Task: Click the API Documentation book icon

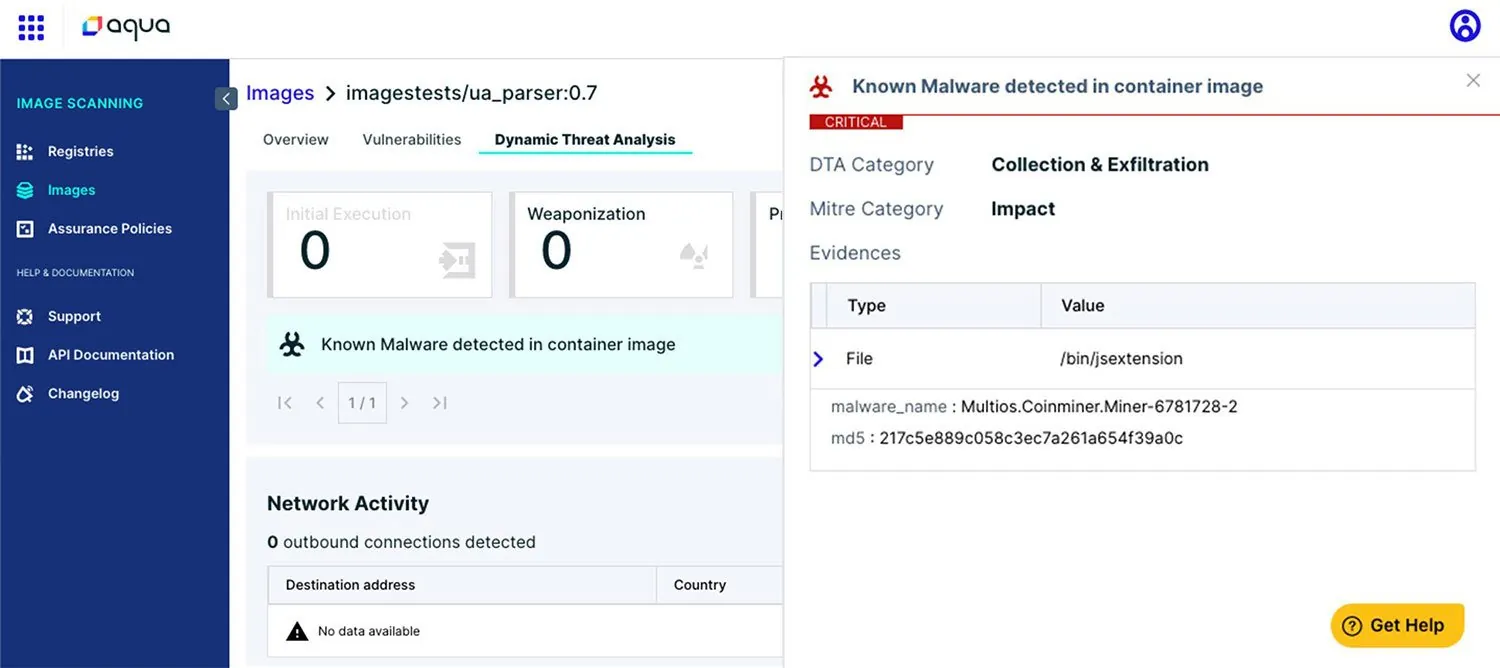Action: 25,355
